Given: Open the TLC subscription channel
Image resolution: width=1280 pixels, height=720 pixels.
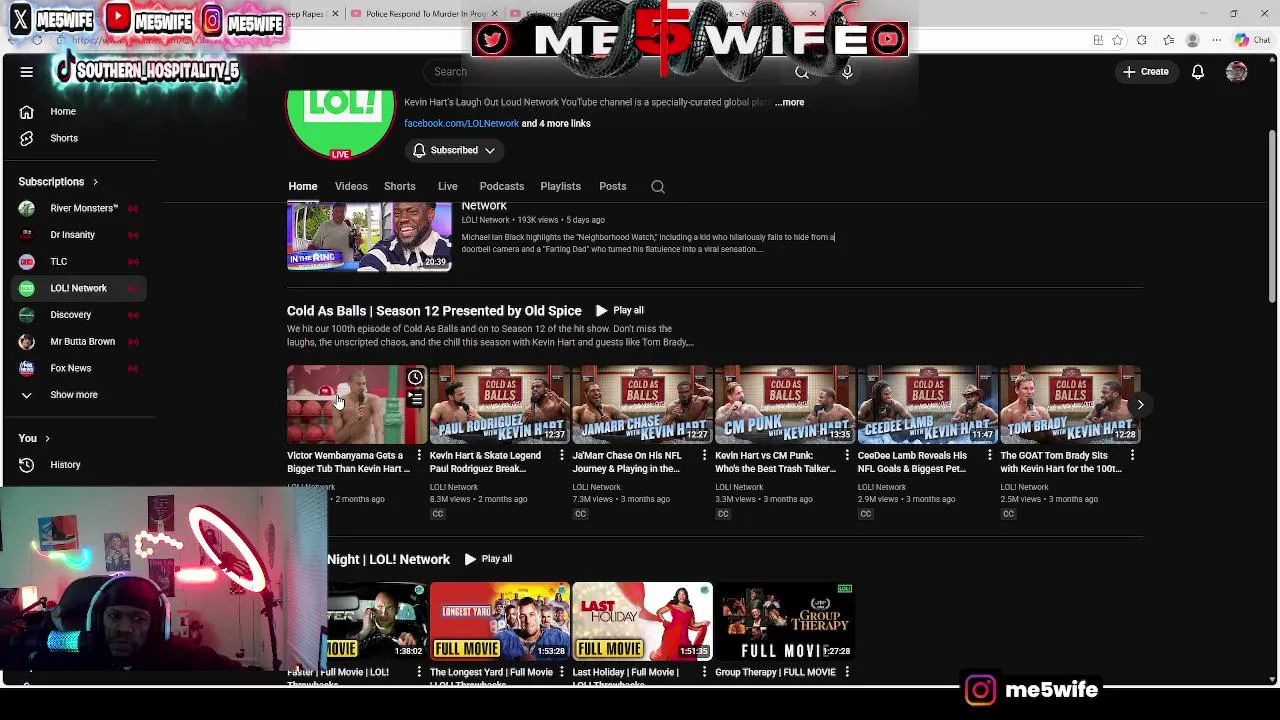Looking at the screenshot, I should click(80, 262).
